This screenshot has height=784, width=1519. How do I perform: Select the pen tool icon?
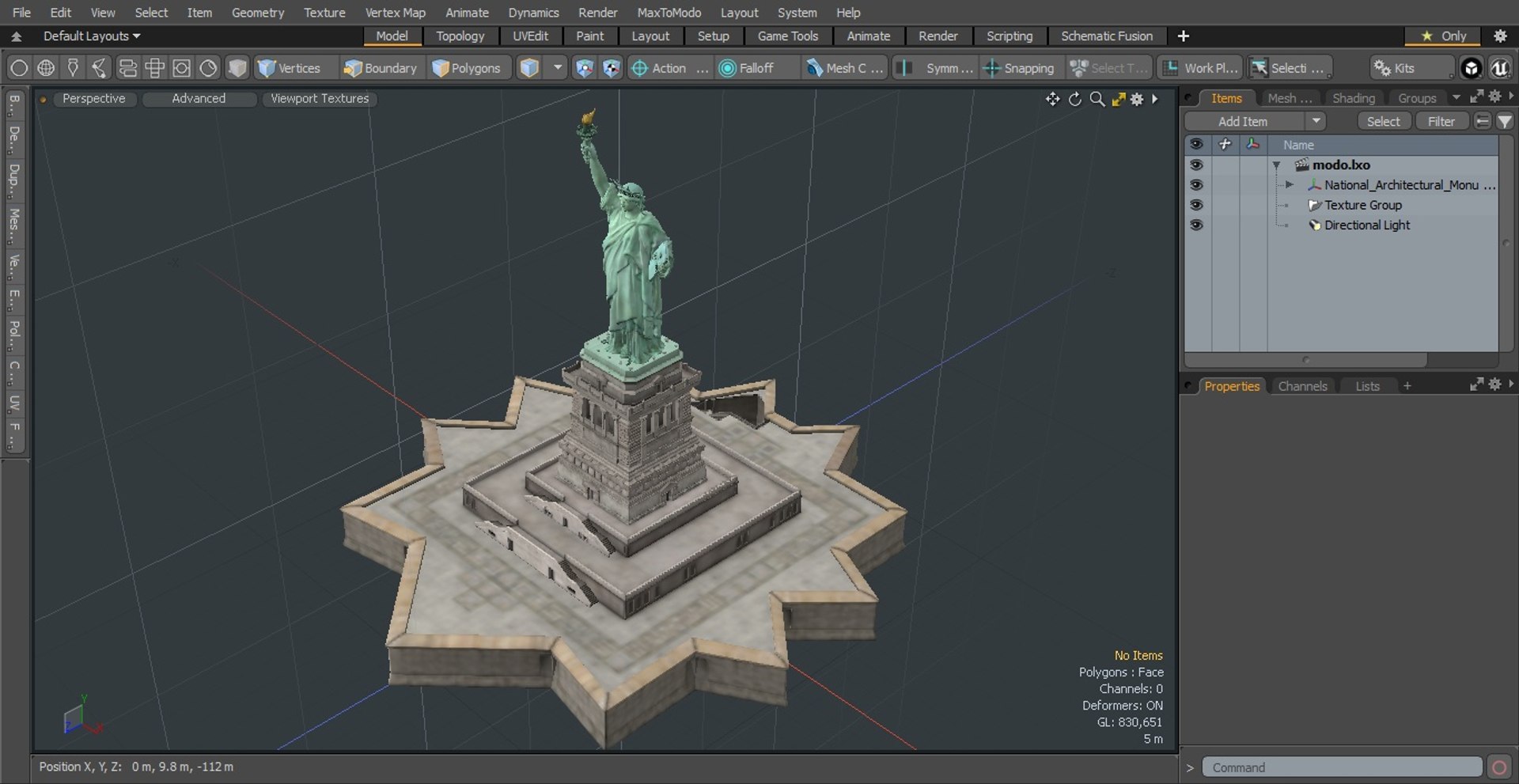[x=73, y=68]
